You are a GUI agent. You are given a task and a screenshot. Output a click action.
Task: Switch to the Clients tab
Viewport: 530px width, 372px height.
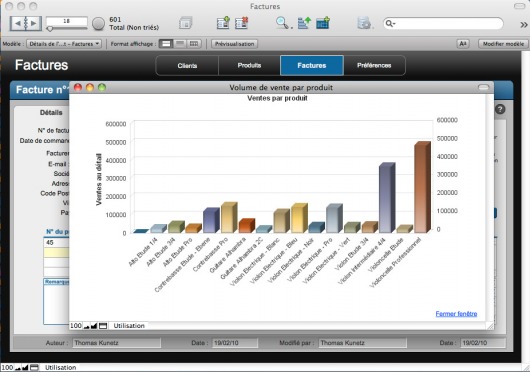pyautogui.click(x=187, y=66)
